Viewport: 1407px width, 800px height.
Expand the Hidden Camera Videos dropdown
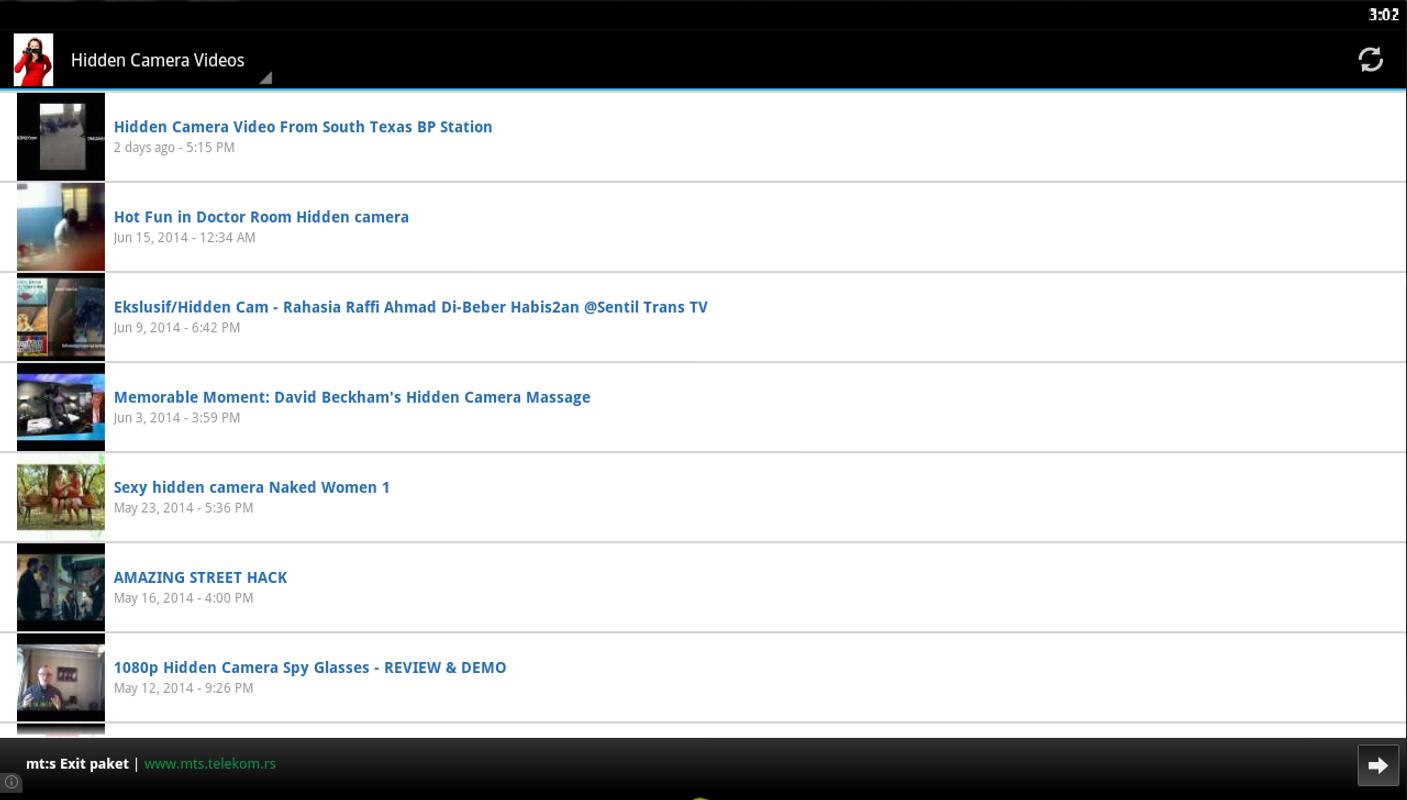(x=170, y=61)
